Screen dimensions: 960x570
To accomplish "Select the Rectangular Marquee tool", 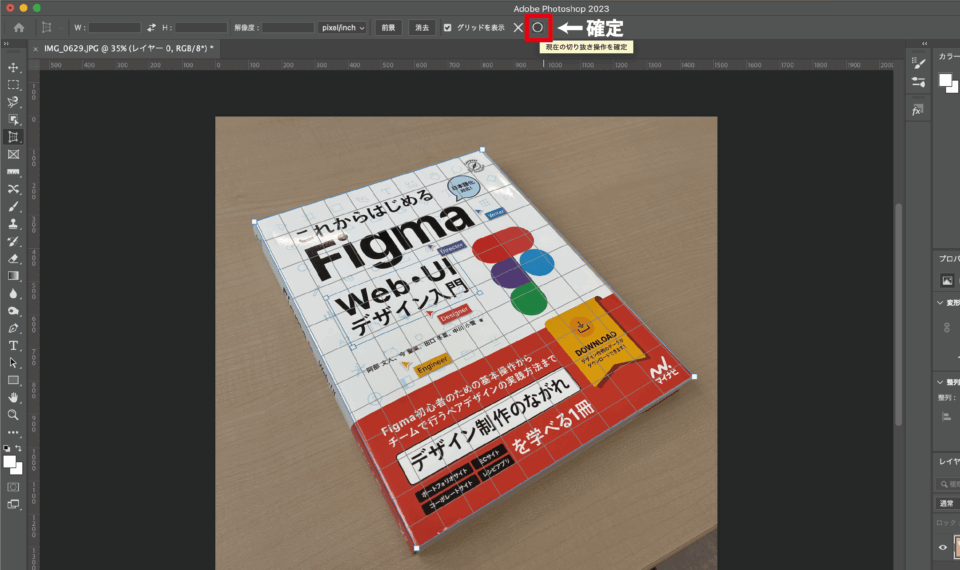I will point(13,84).
